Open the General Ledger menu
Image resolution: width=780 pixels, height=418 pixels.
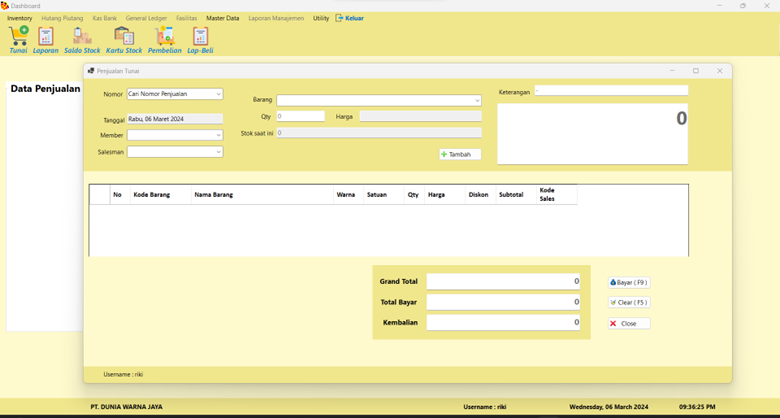146,18
